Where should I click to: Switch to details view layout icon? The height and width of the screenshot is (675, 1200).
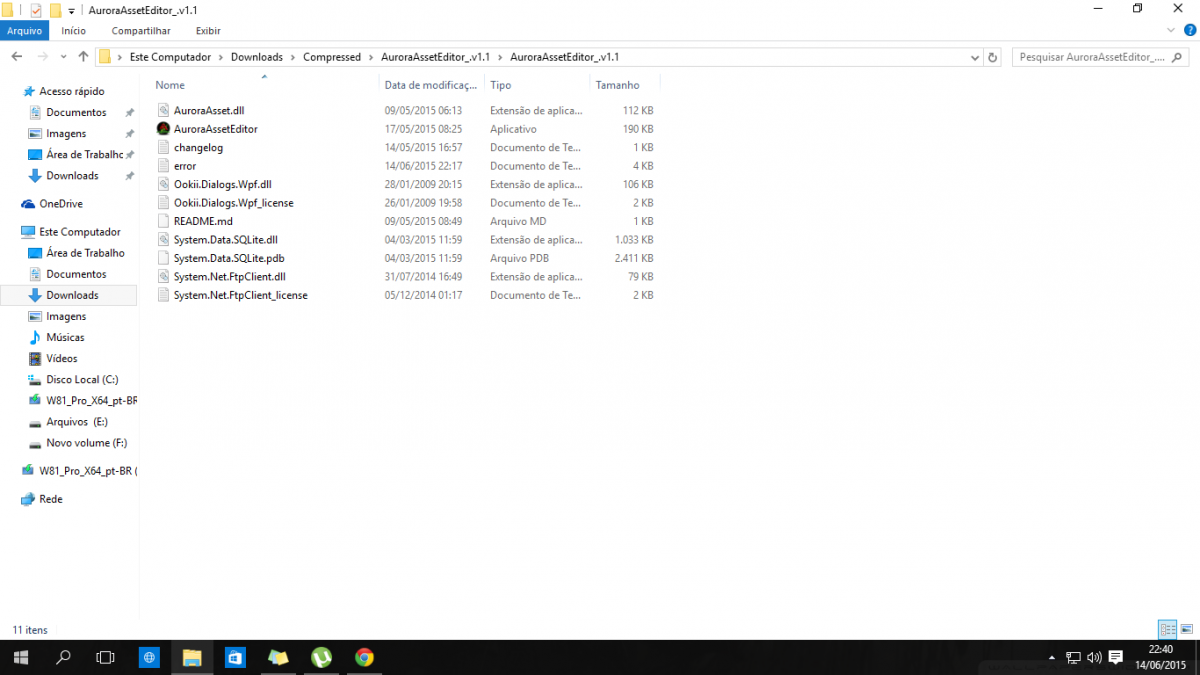click(x=1167, y=629)
